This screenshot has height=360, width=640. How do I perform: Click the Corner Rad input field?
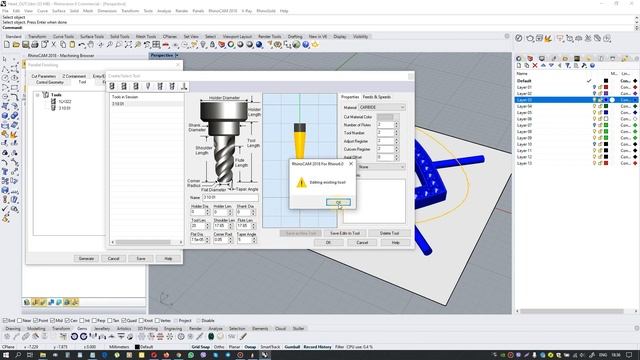tap(221, 240)
